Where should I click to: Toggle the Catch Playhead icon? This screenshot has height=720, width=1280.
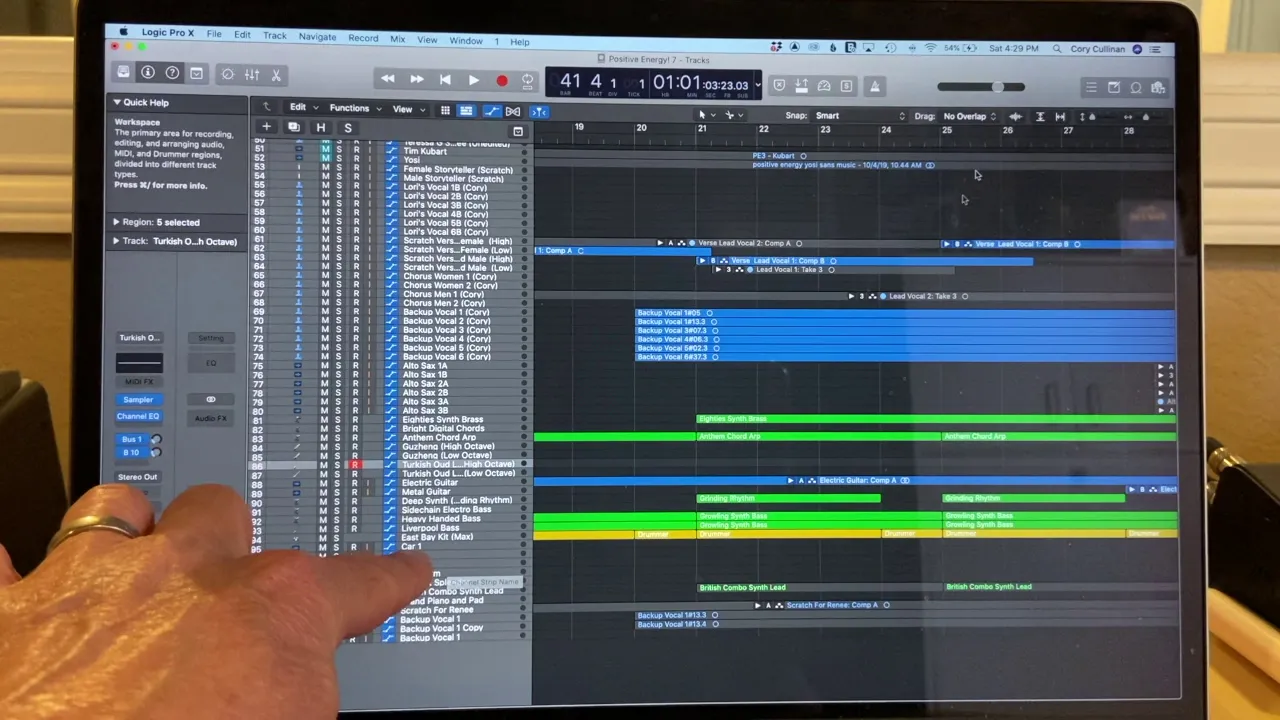[539, 112]
